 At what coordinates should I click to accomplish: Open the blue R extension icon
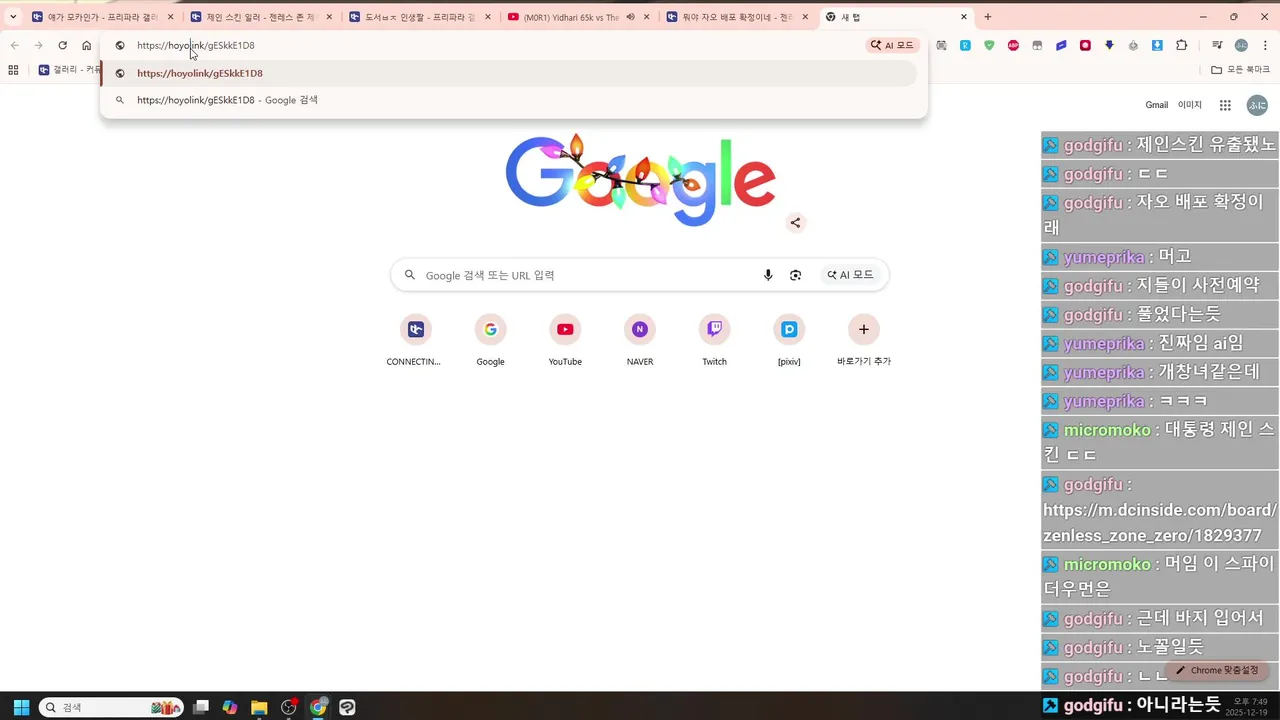[x=965, y=45]
